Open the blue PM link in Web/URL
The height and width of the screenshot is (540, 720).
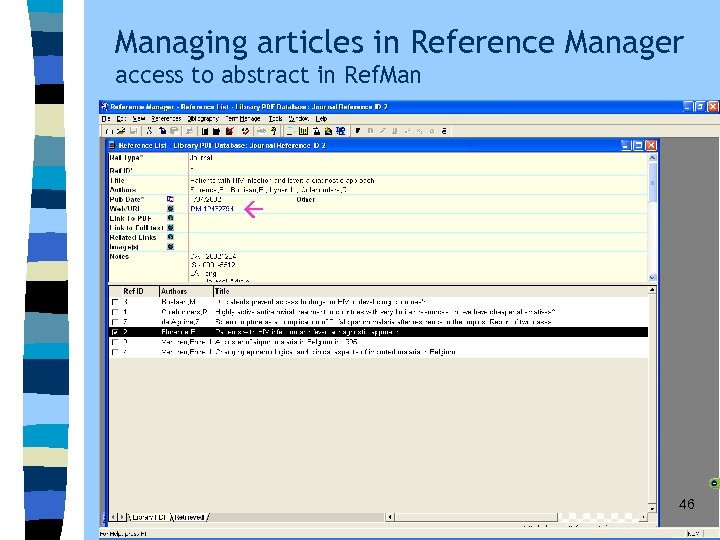coord(212,208)
